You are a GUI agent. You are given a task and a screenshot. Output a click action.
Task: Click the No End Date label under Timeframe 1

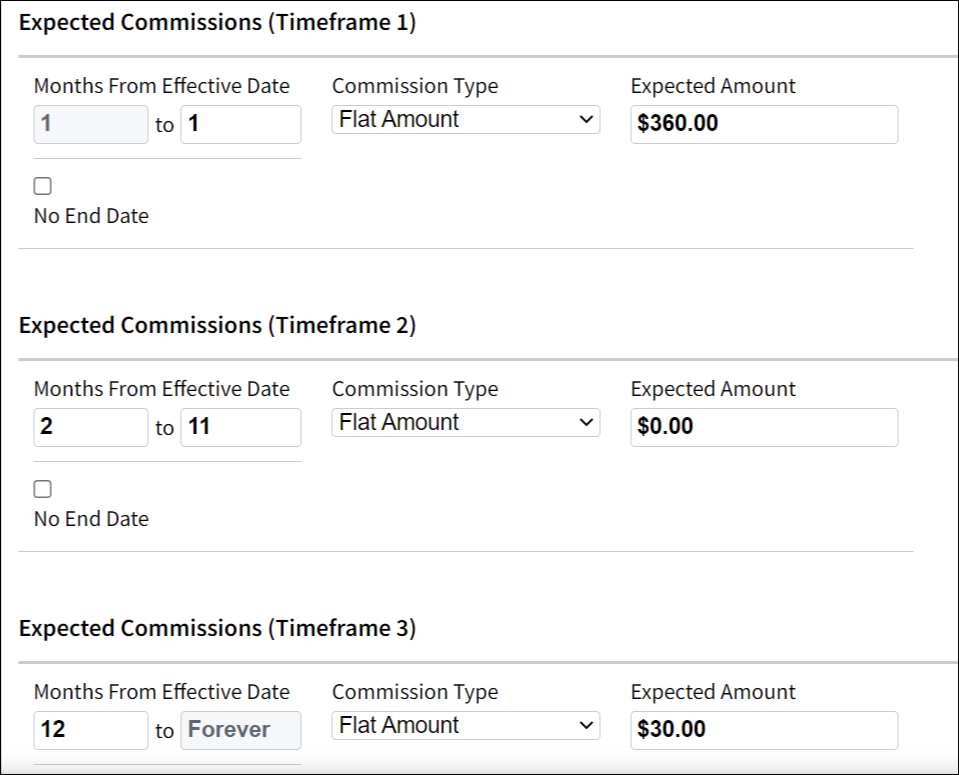[90, 215]
